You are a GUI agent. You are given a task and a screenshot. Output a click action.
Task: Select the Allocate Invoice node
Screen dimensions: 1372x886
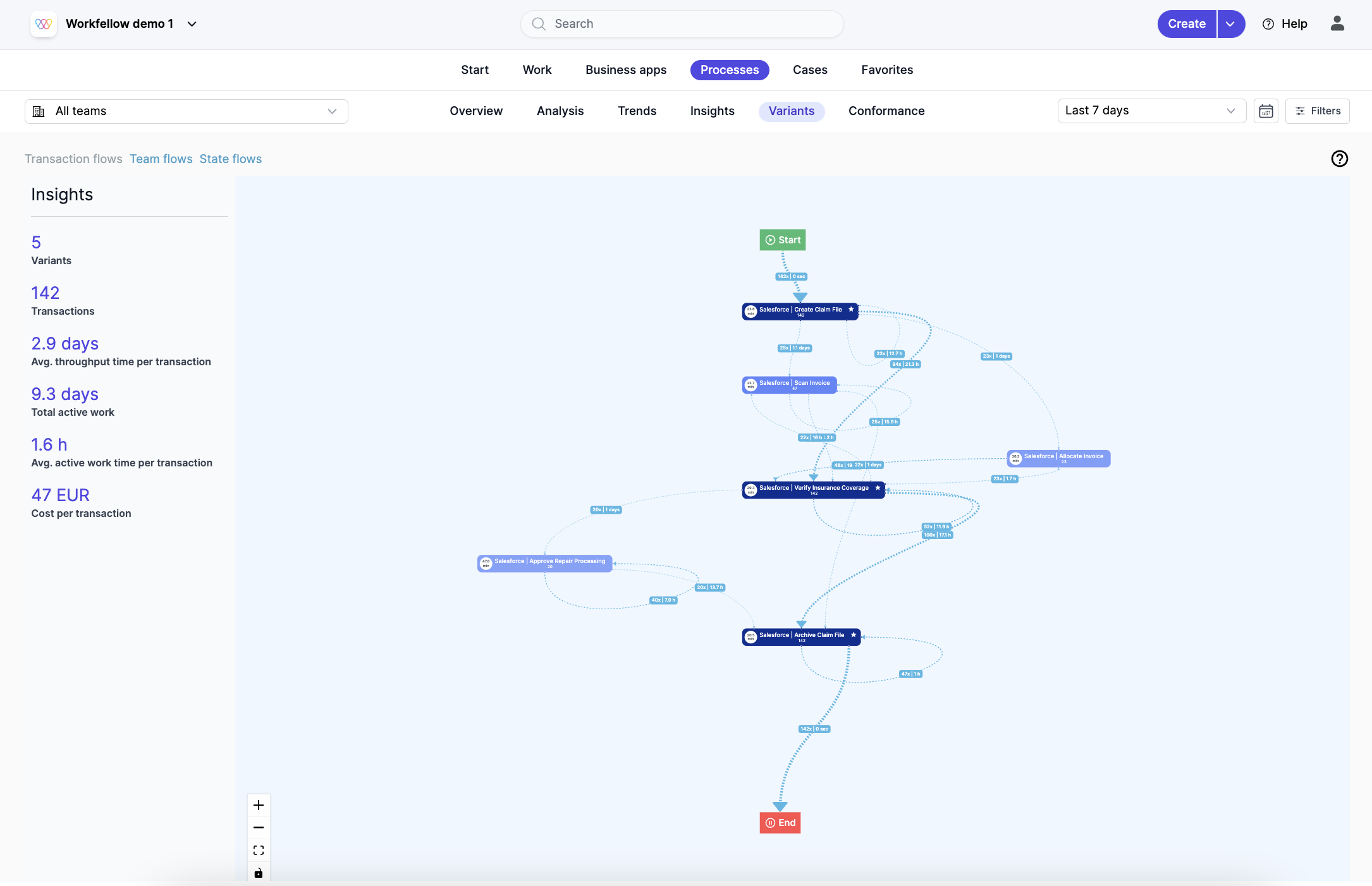[1059, 458]
